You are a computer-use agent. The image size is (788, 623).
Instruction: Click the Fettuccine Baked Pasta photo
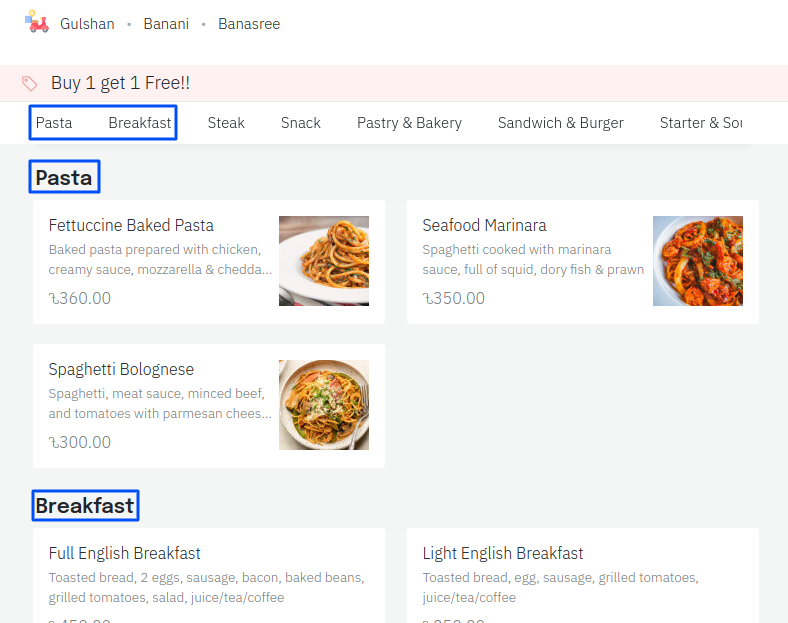pyautogui.click(x=323, y=261)
